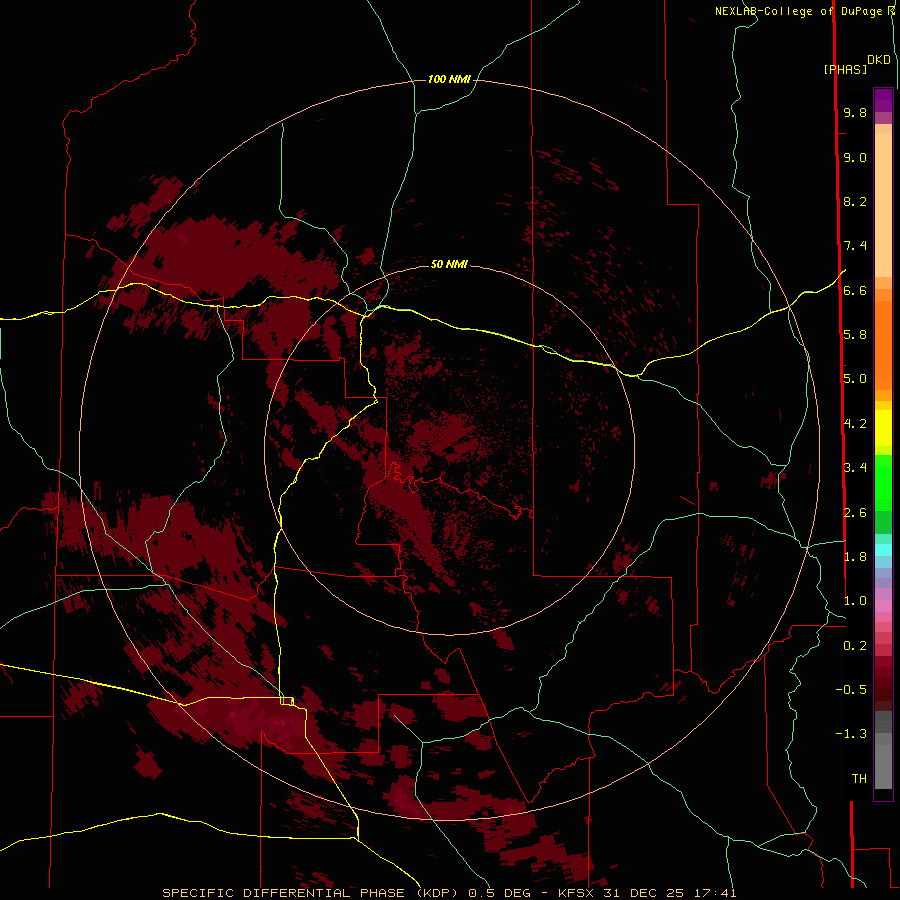Click the 50 NMI range ring label
Screen dimensions: 900x900
449,264
